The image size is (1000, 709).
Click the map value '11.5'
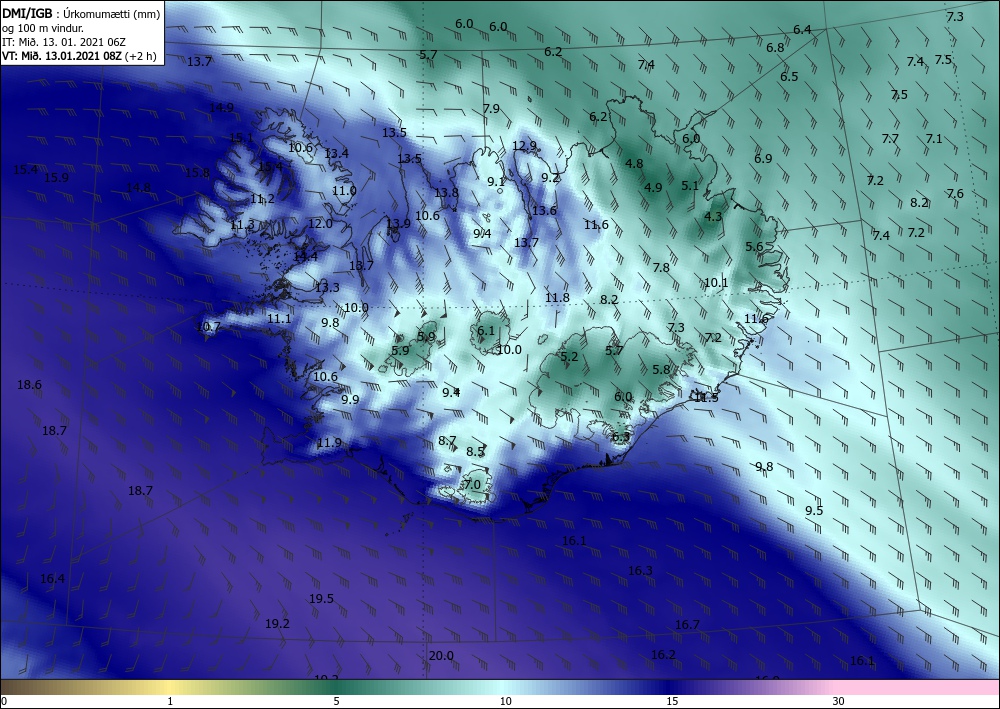706,397
